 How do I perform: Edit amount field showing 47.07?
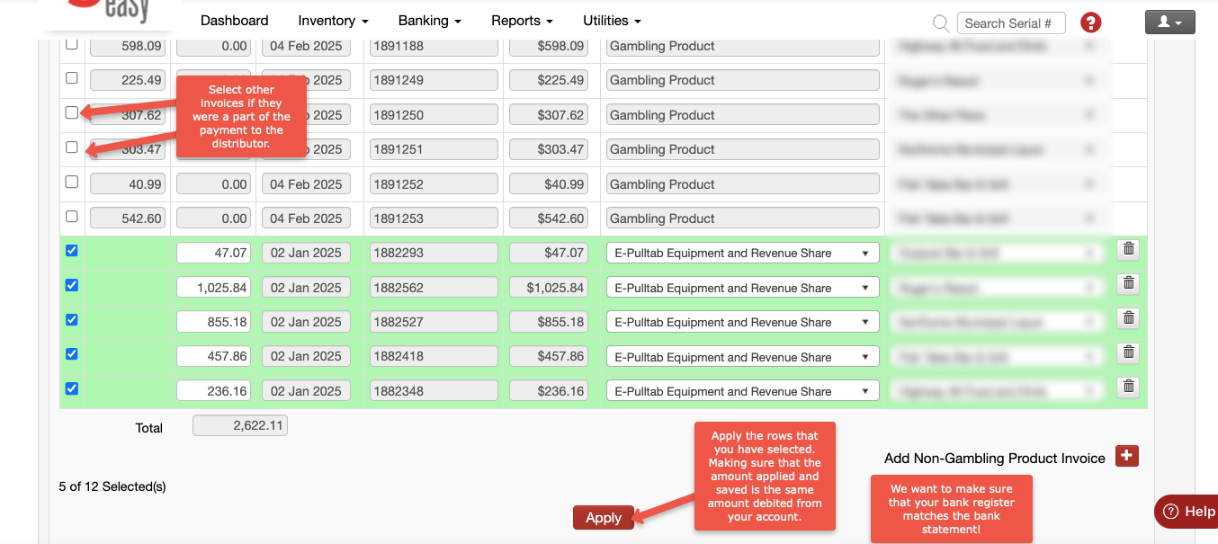pos(213,253)
